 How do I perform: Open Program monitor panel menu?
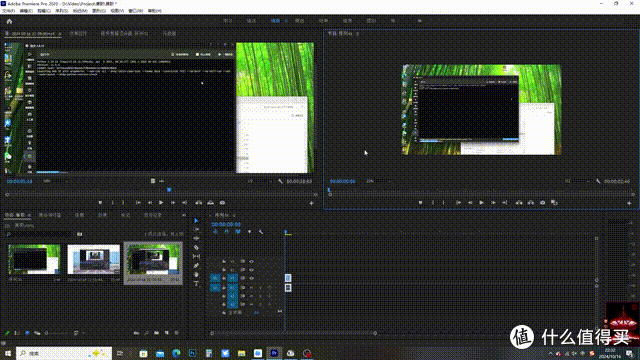[x=358, y=34]
